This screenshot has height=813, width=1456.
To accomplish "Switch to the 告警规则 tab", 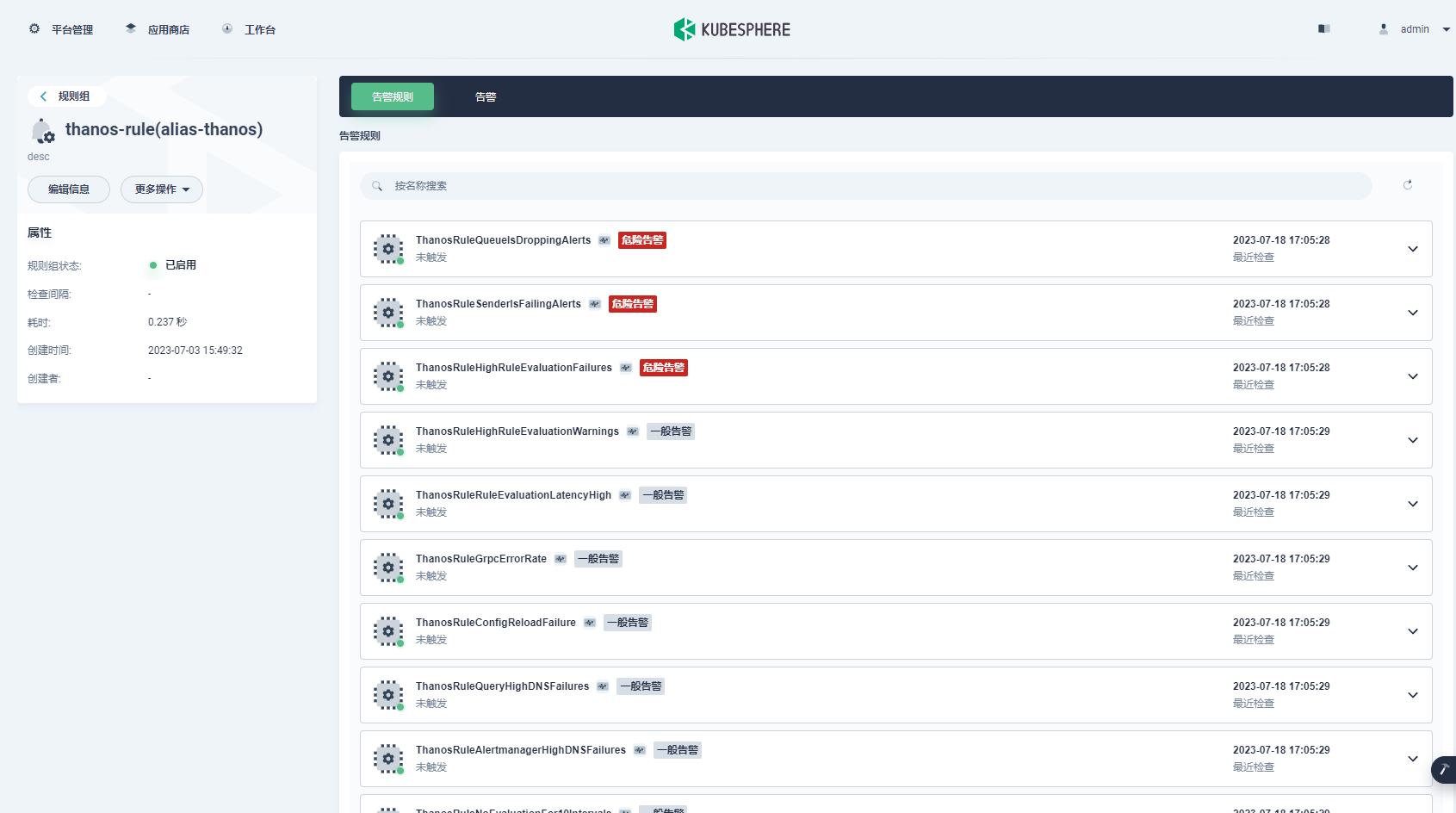I will [393, 96].
